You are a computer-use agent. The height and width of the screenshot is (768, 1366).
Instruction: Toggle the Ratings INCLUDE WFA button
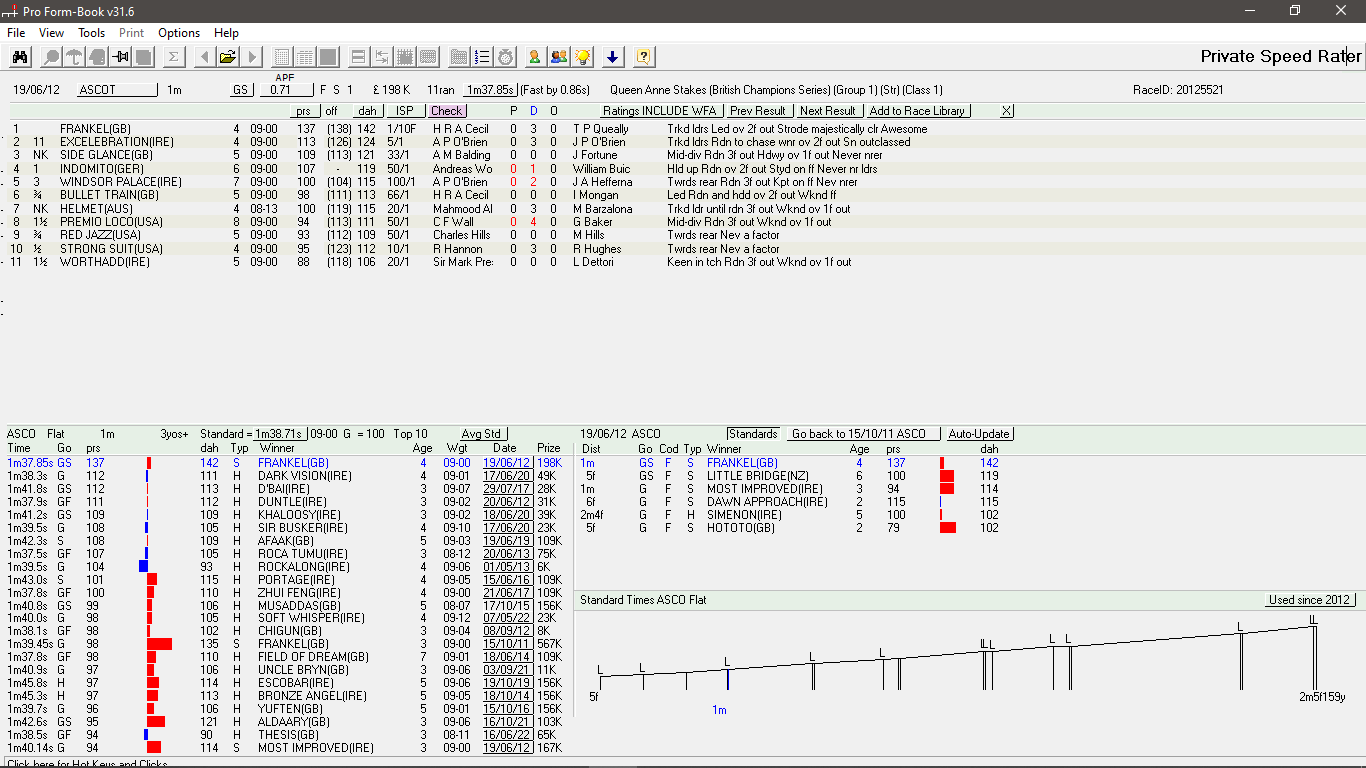pyautogui.click(x=659, y=111)
